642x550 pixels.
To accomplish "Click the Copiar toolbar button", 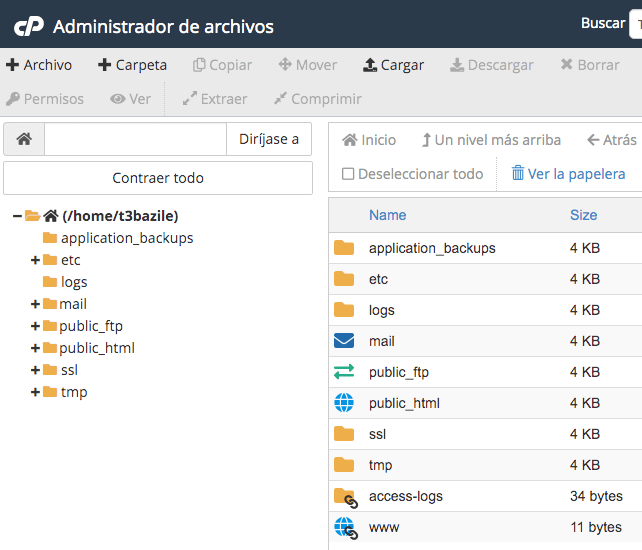I will [222, 65].
